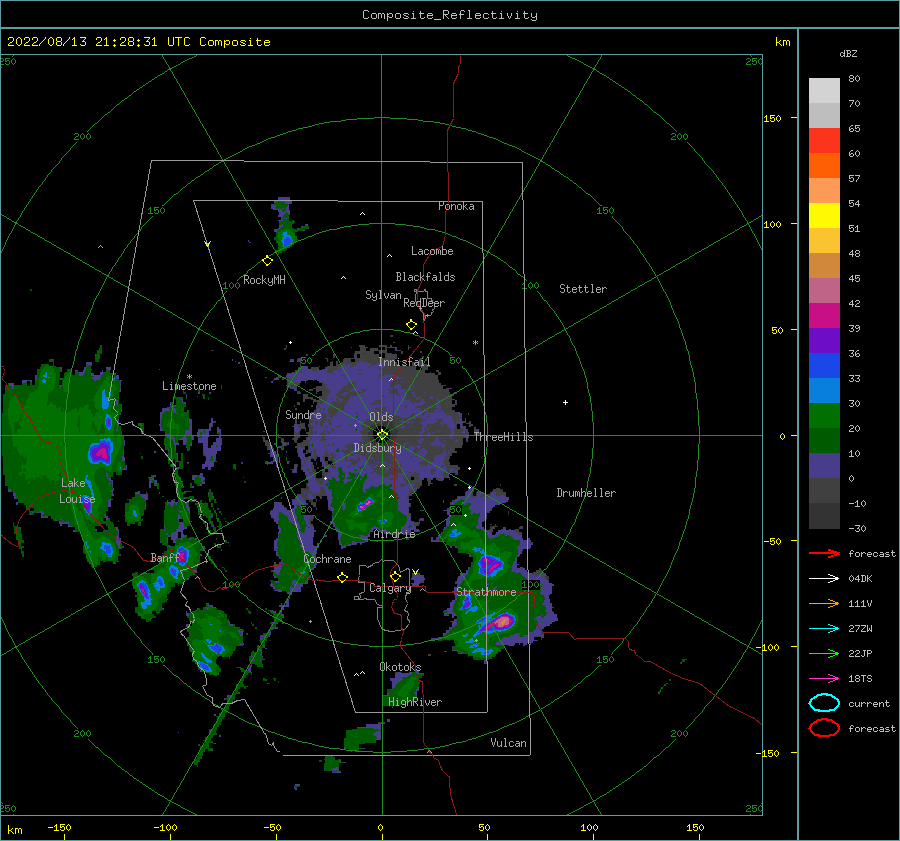900x841 pixels.
Task: Click the Airdrie city label
Action: click(394, 534)
